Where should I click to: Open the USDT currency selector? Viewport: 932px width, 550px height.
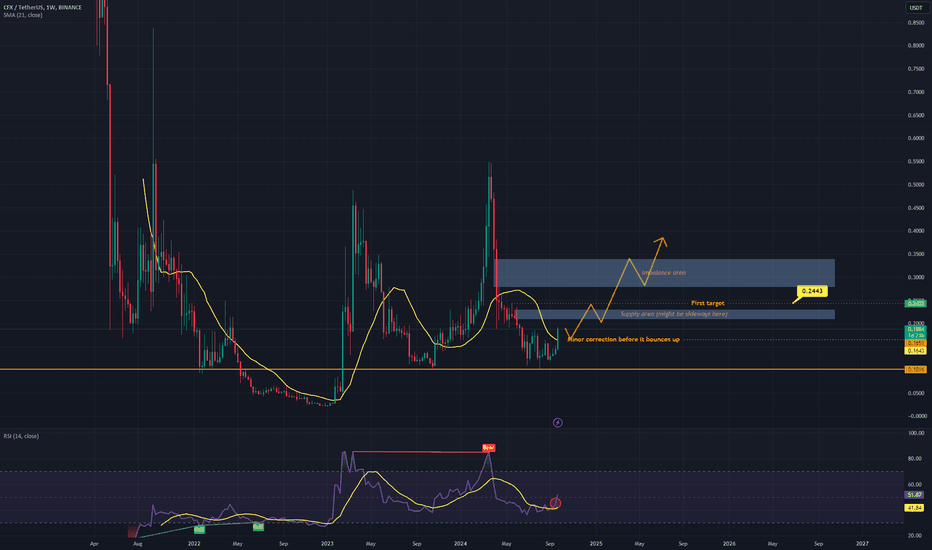coord(915,8)
